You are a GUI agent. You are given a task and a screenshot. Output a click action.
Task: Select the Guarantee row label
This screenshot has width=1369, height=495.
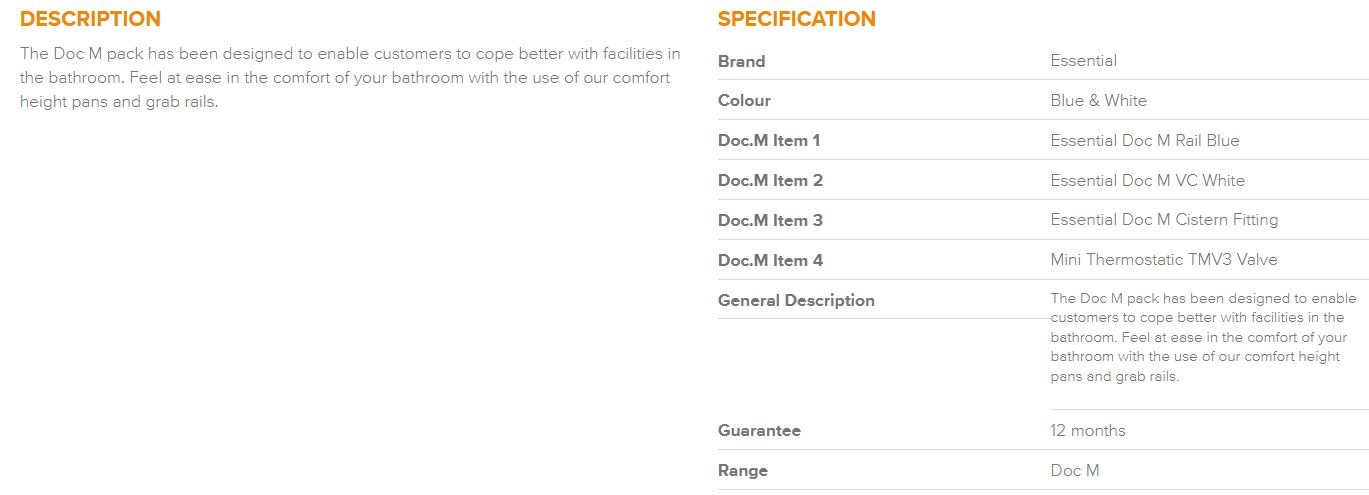coord(759,431)
